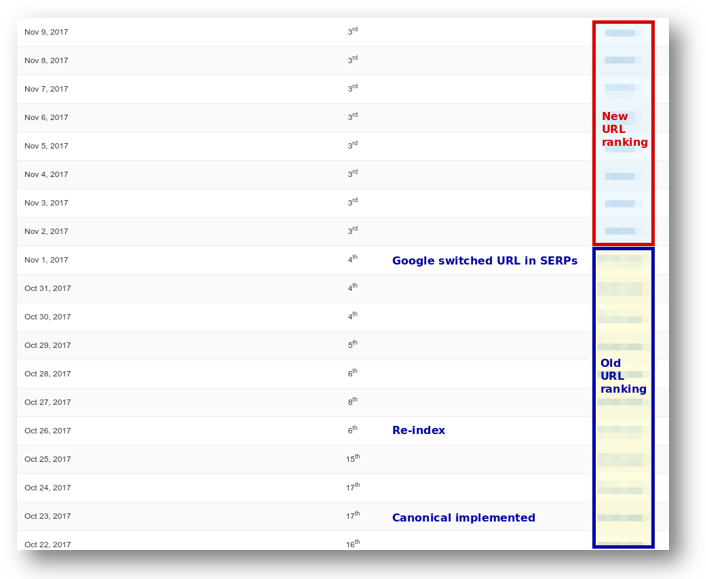Click the 16th rank value for Oct 22
The image size is (706, 579).
[x=352, y=544]
